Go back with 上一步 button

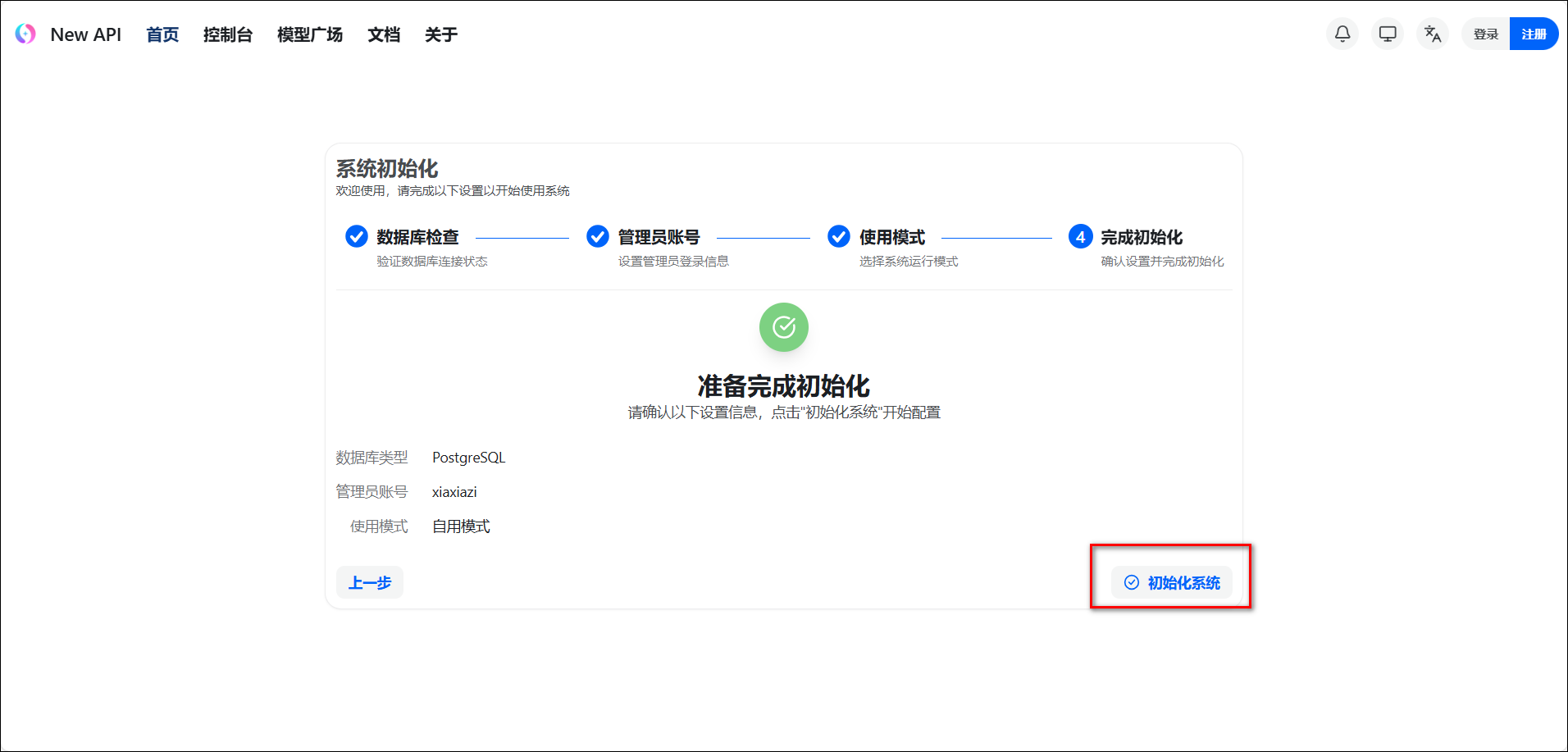[x=370, y=582]
